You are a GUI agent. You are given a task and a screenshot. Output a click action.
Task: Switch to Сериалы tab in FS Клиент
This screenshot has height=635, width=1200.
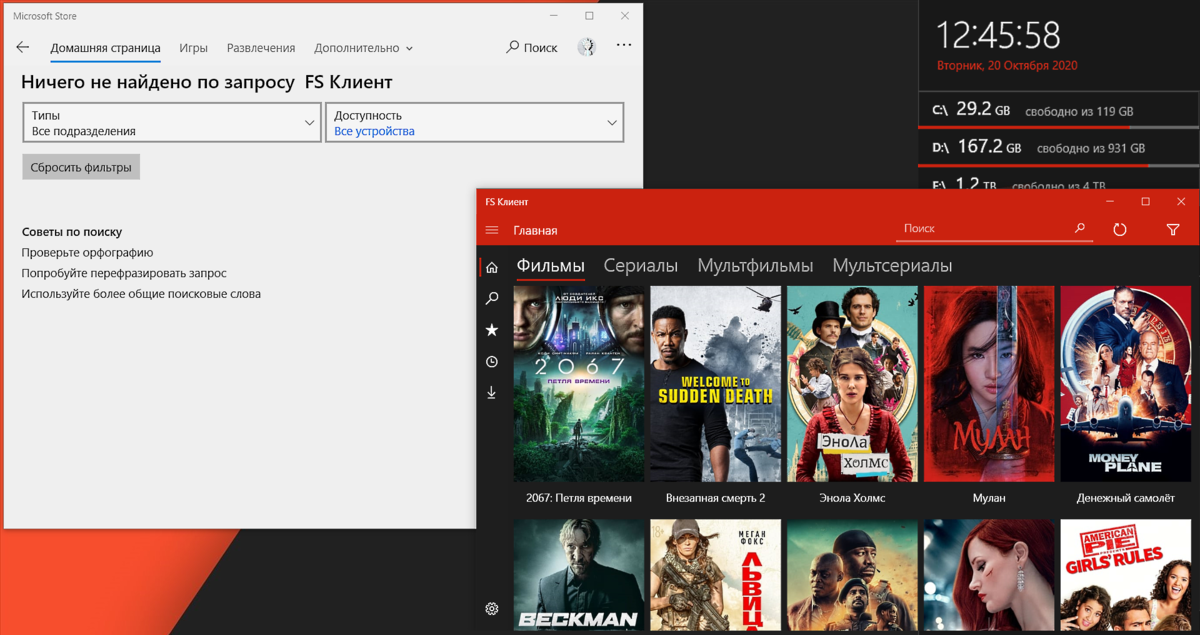coord(641,266)
